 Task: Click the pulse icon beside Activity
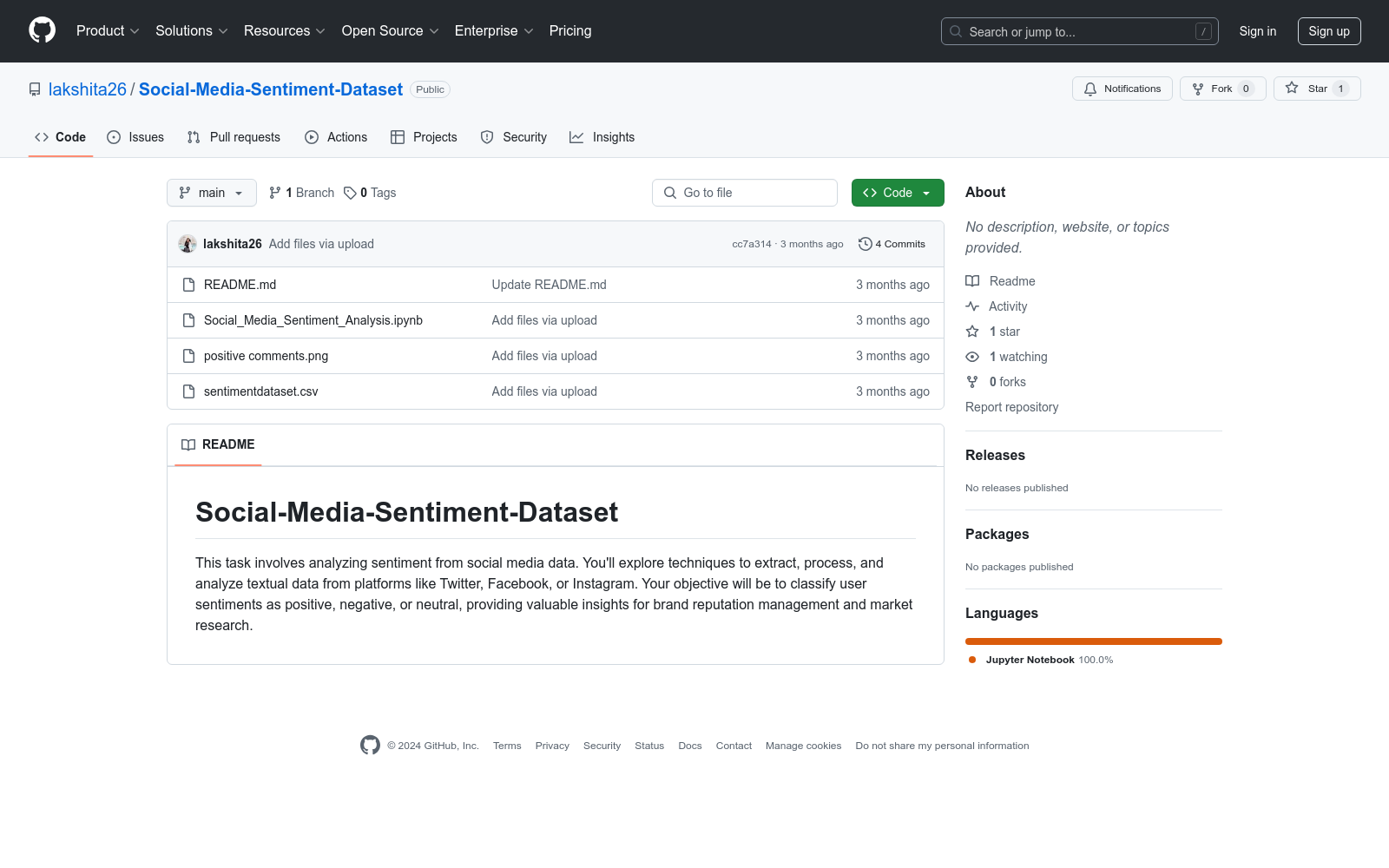972,306
